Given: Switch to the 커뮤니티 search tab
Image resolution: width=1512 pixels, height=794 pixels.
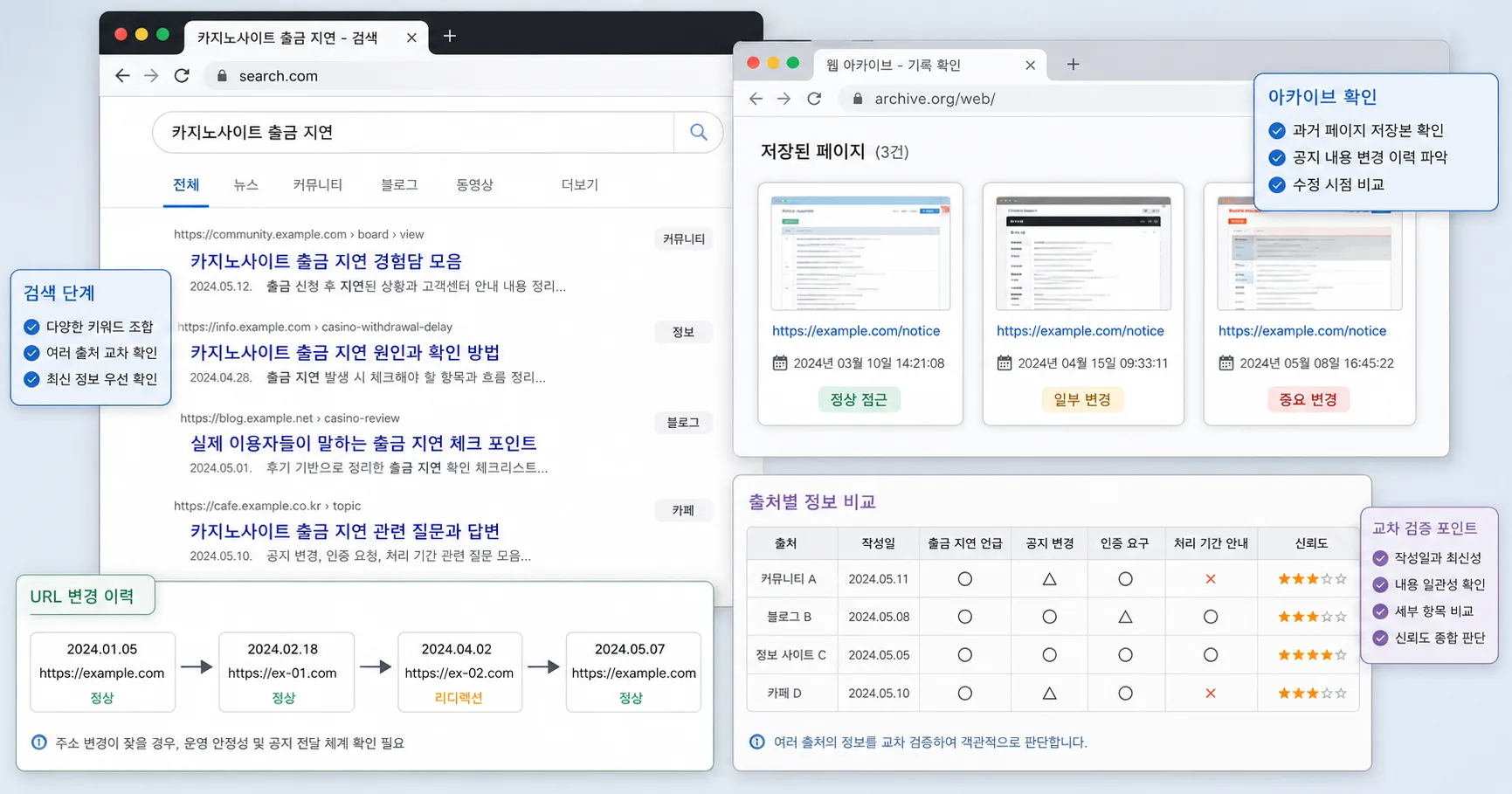Looking at the screenshot, I should pyautogui.click(x=317, y=185).
